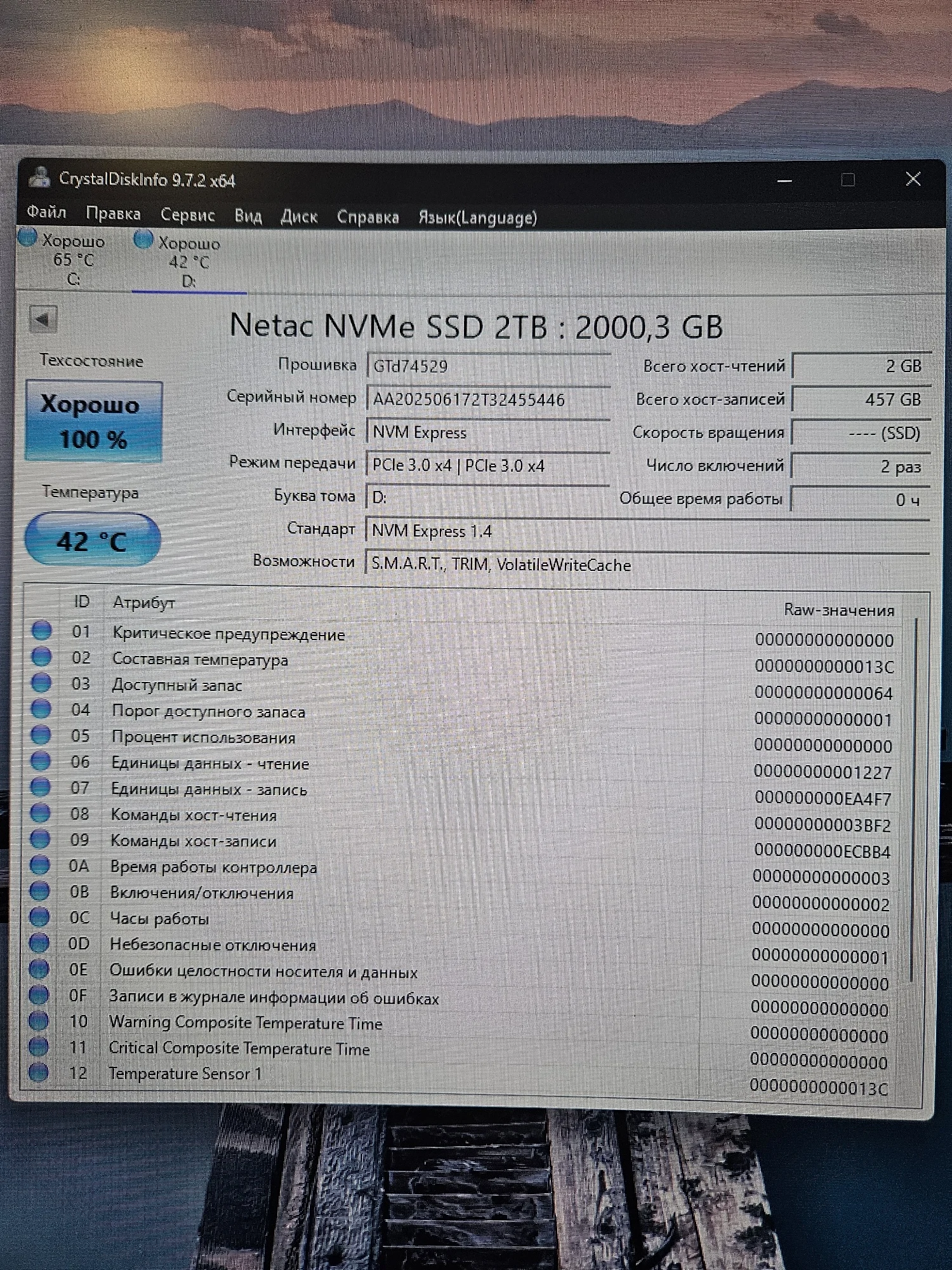Click the ID column header
This screenshot has width=952, height=1270.
click(81, 601)
